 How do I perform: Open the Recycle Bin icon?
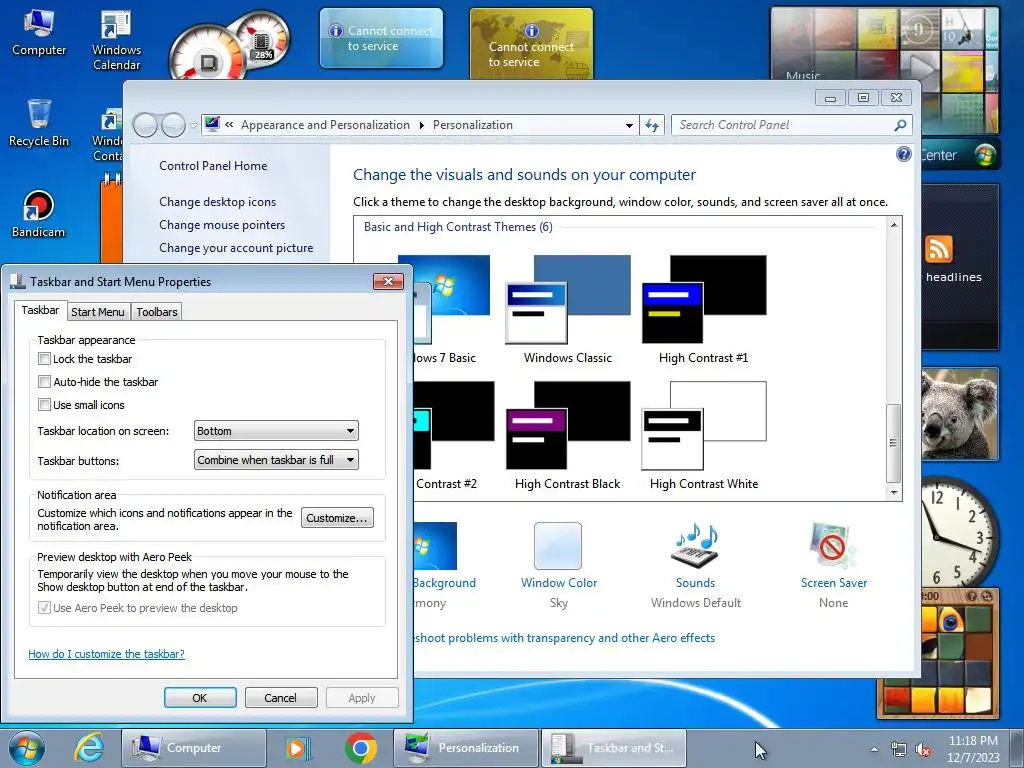point(39,123)
